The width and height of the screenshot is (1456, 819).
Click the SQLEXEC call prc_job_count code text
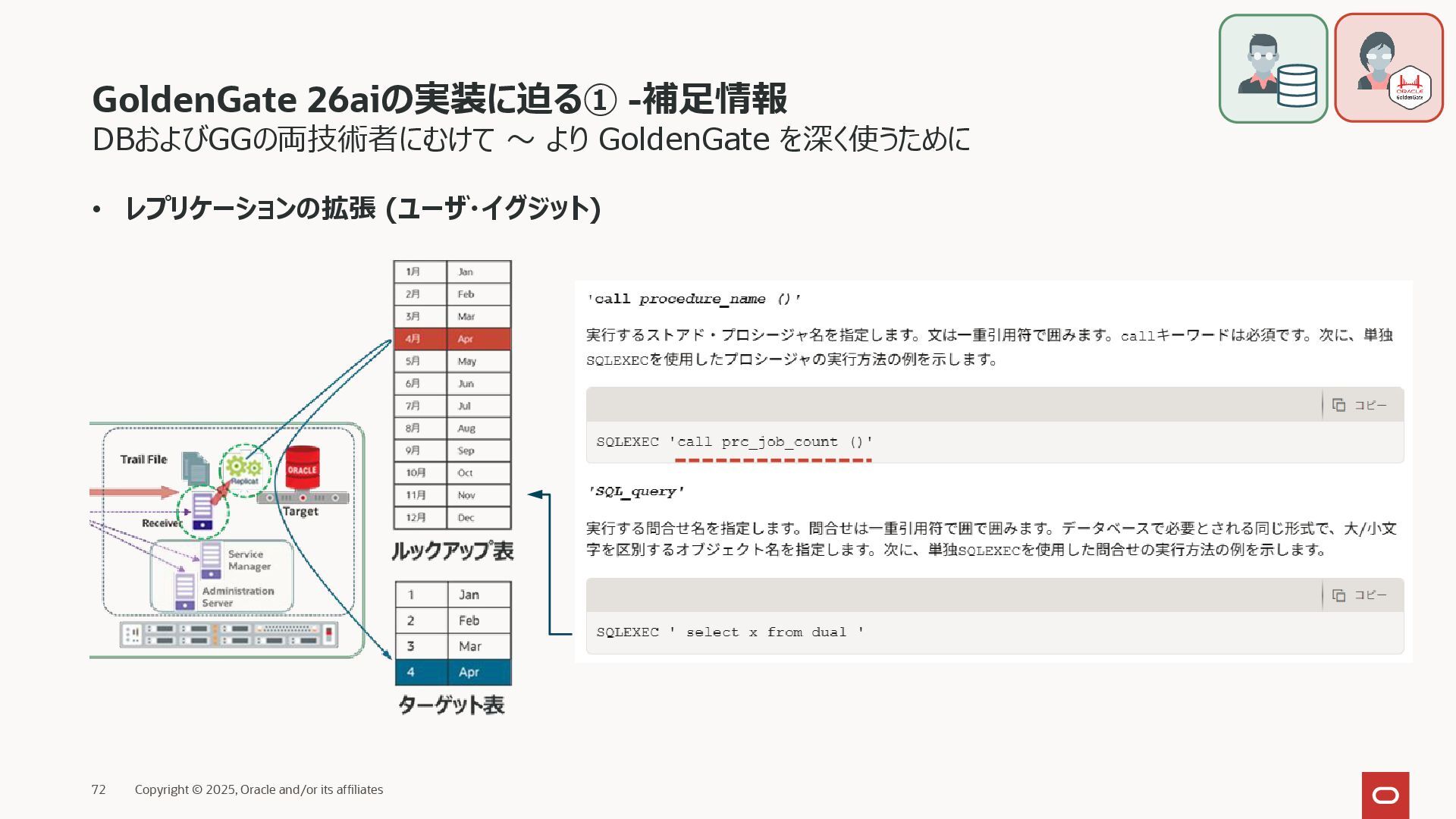[x=734, y=442]
